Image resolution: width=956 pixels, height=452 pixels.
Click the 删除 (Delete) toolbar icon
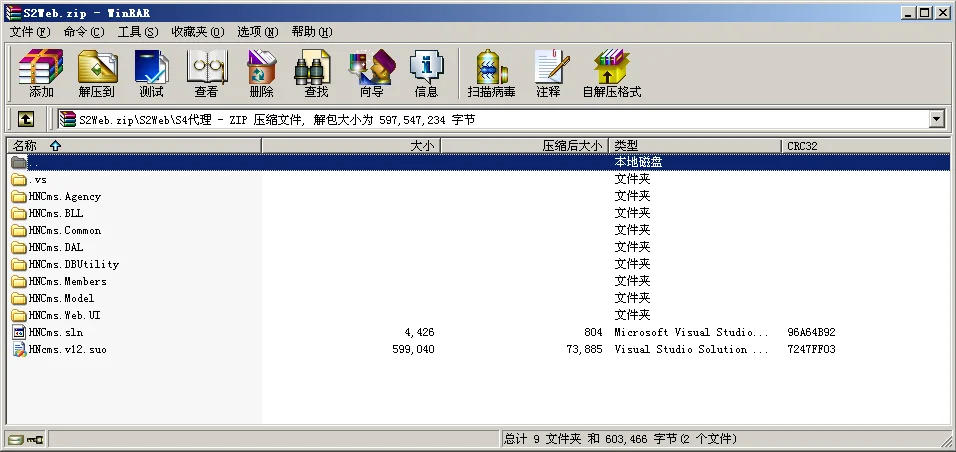click(x=261, y=73)
